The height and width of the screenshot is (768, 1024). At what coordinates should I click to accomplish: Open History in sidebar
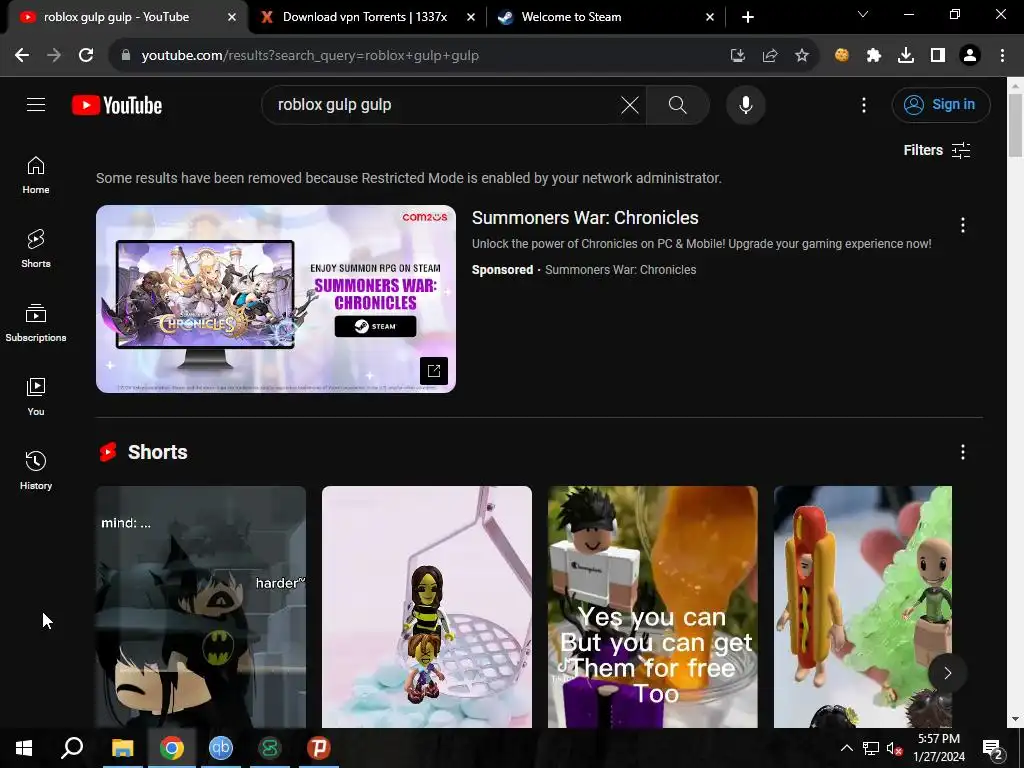pos(36,470)
